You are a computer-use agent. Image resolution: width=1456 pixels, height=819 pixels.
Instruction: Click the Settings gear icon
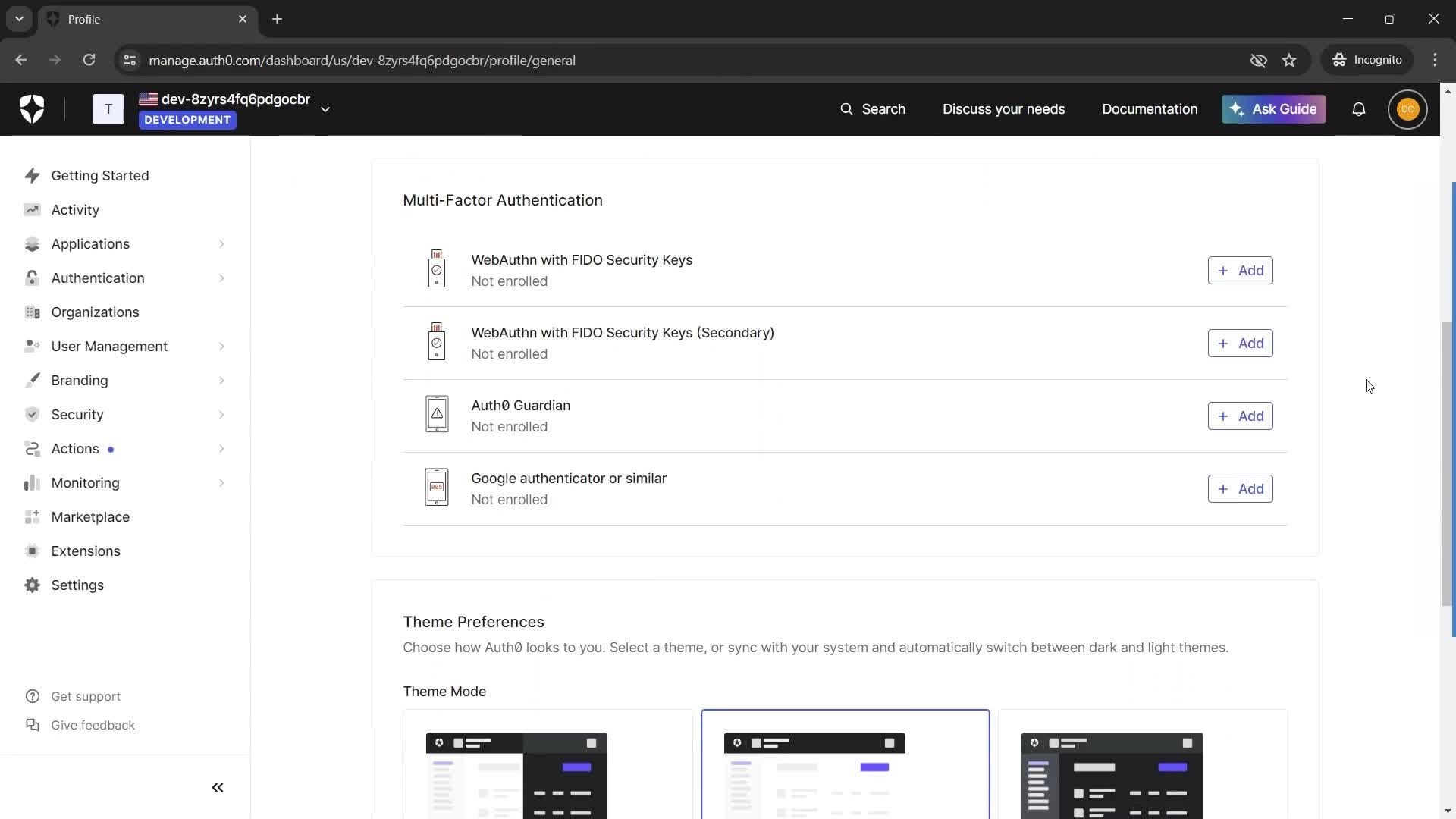32,585
